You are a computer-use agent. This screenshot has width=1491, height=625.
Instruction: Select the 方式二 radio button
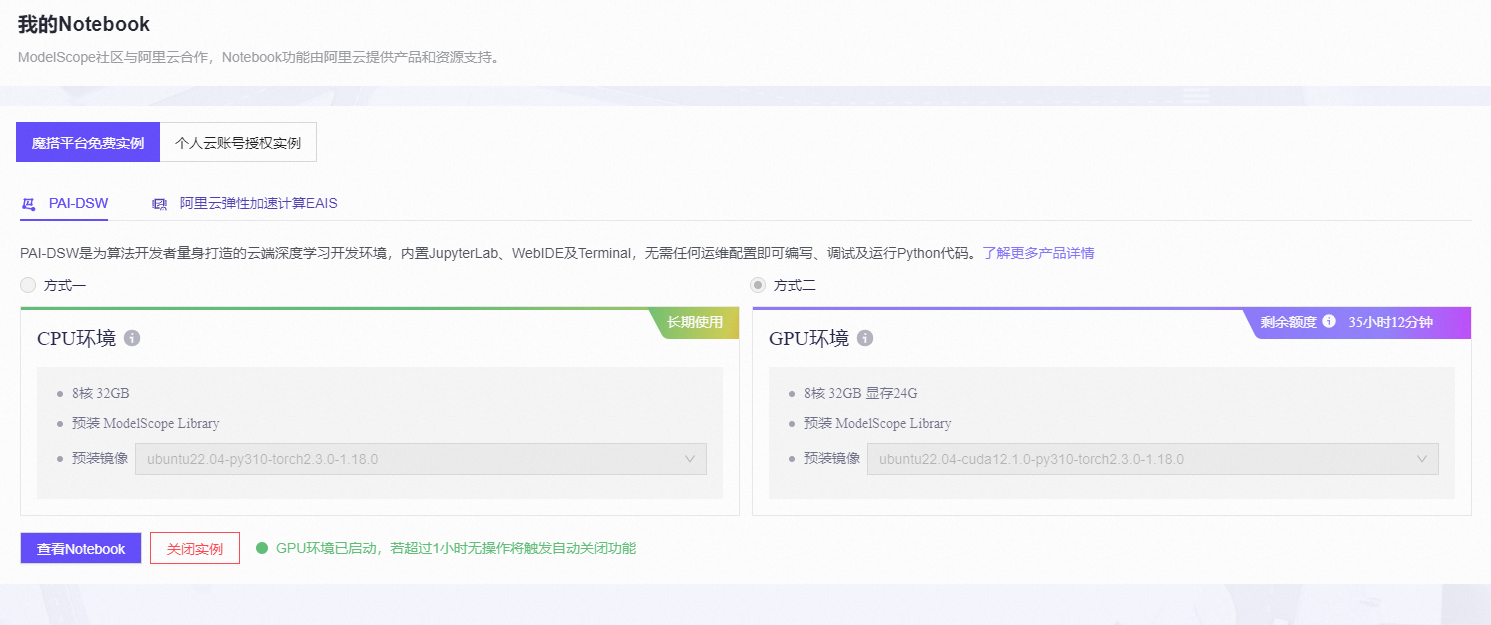pos(758,286)
